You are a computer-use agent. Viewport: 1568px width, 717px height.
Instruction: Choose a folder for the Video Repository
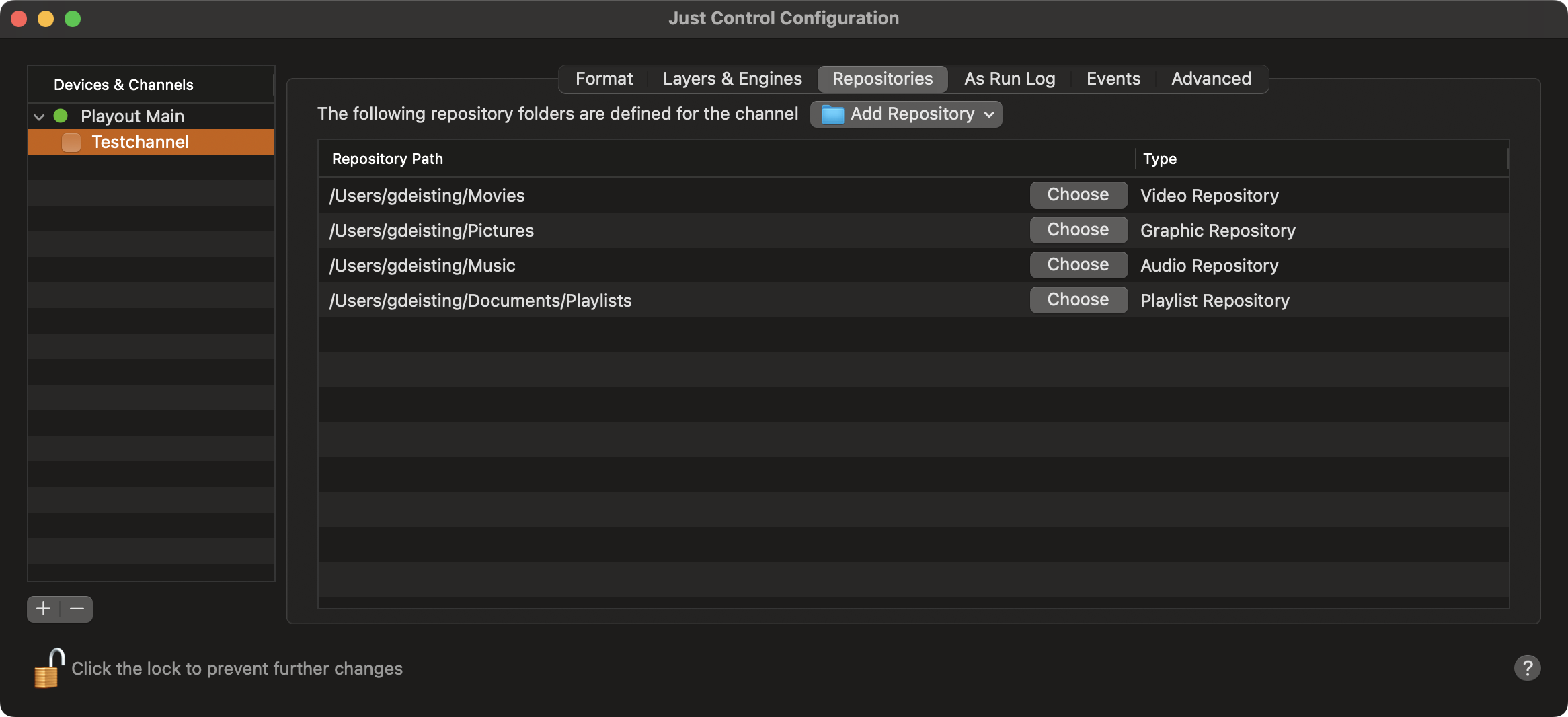[1079, 195]
